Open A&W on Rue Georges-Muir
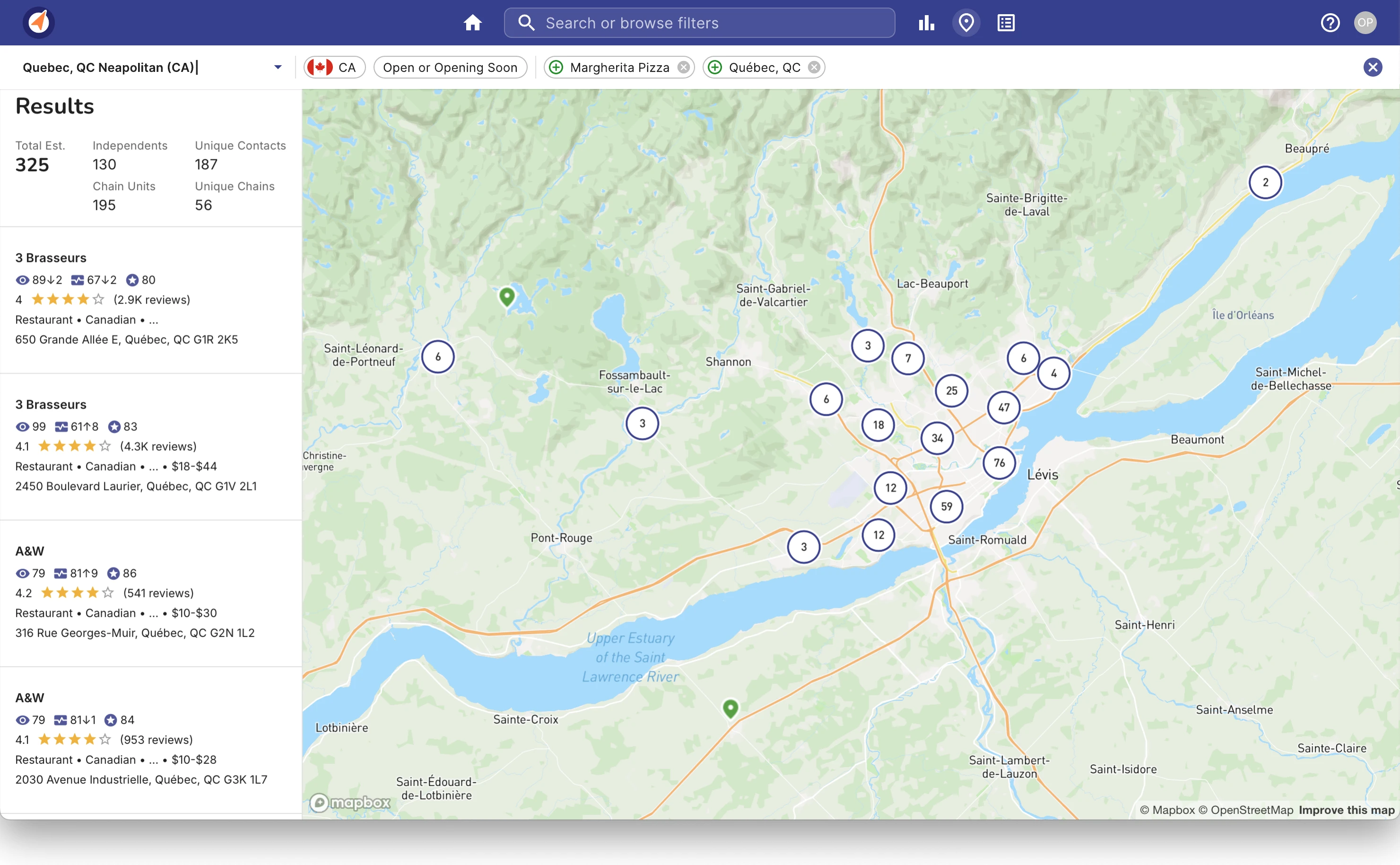 click(151, 593)
